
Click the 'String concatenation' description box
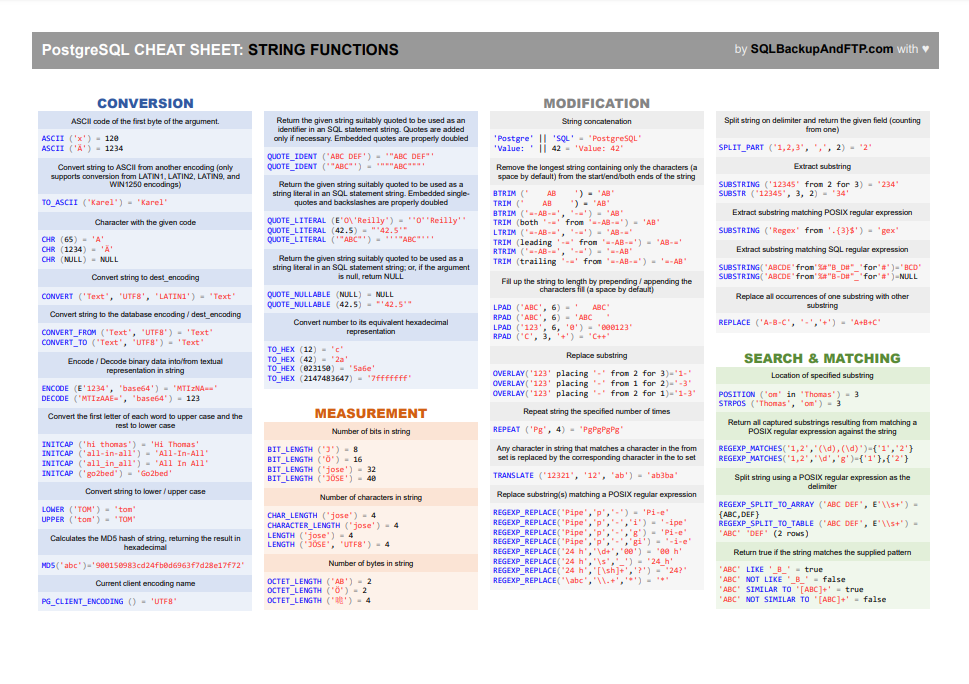pos(596,121)
